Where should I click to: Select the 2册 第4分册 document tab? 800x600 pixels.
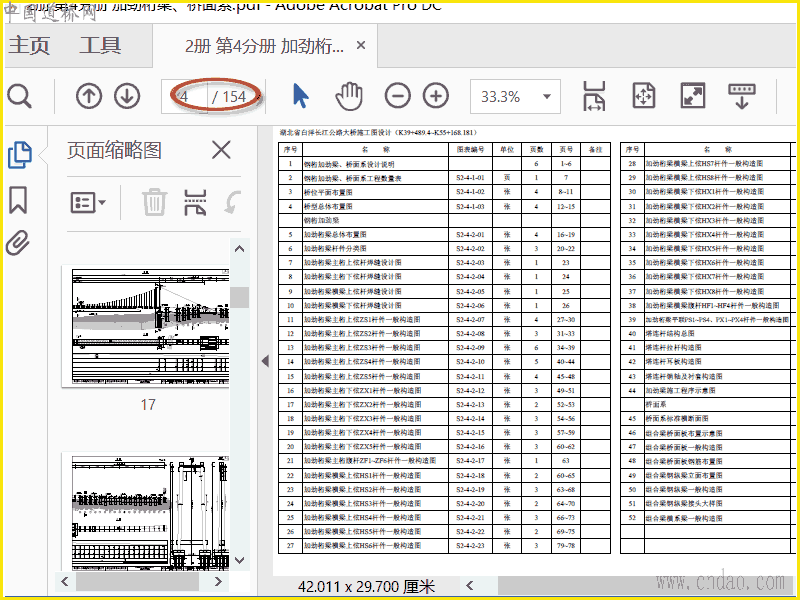[264, 46]
